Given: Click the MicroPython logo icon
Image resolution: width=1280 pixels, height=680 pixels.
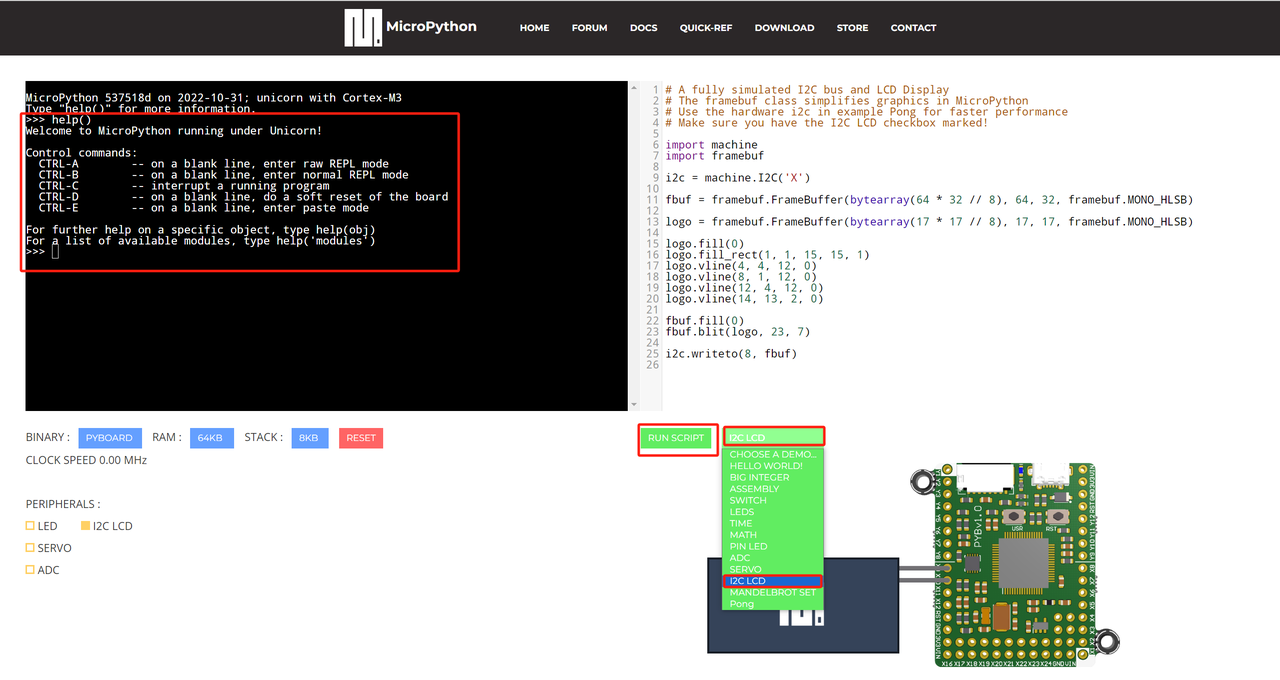Looking at the screenshot, I should pos(363,28).
